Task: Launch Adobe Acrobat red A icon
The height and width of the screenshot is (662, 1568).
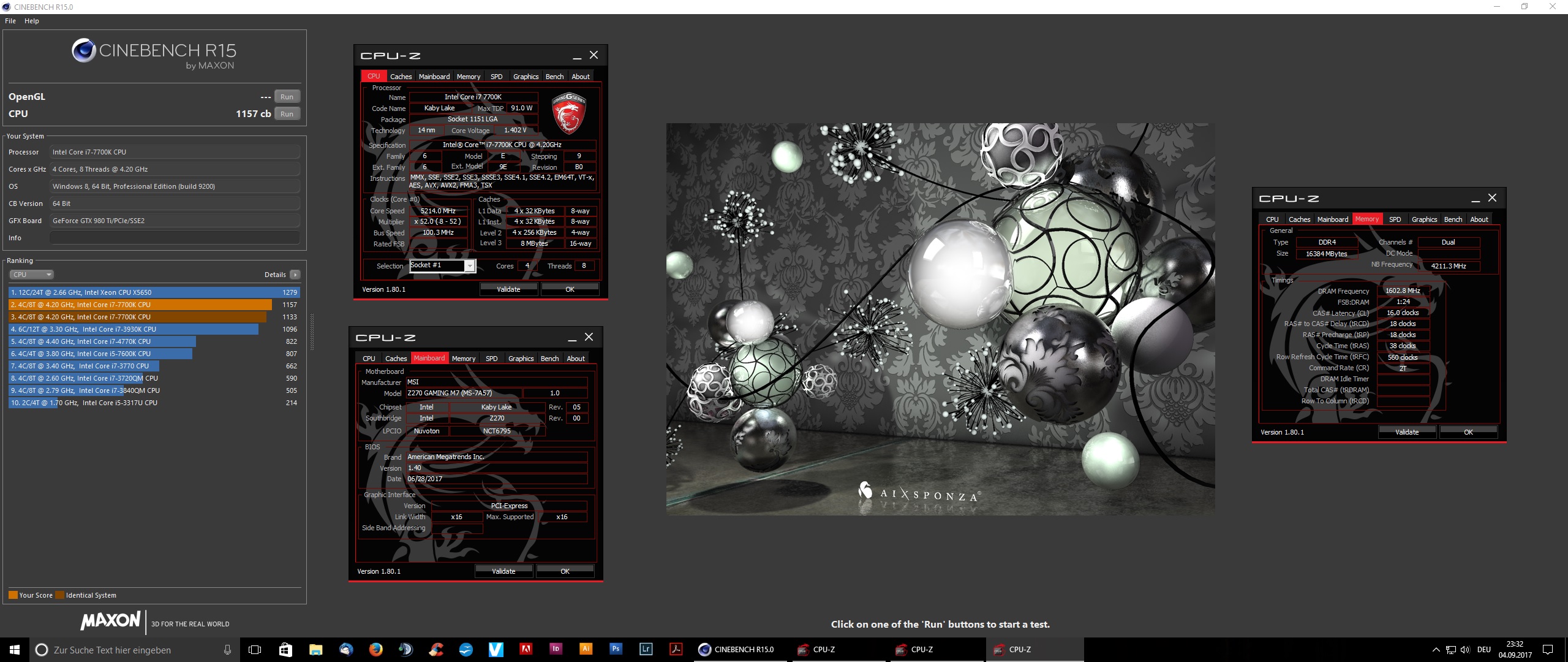Action: pyautogui.click(x=526, y=650)
